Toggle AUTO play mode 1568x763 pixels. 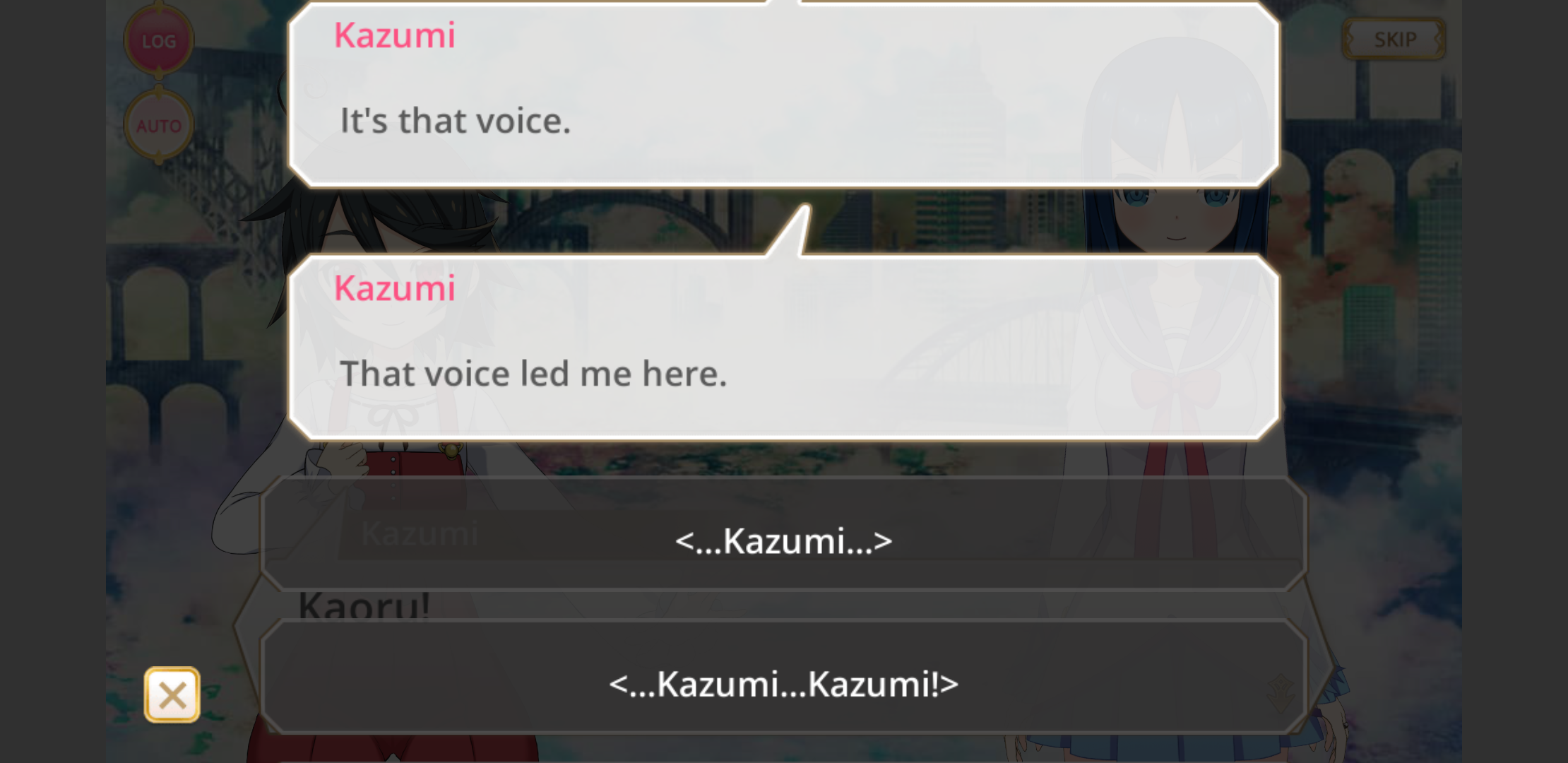point(159,126)
